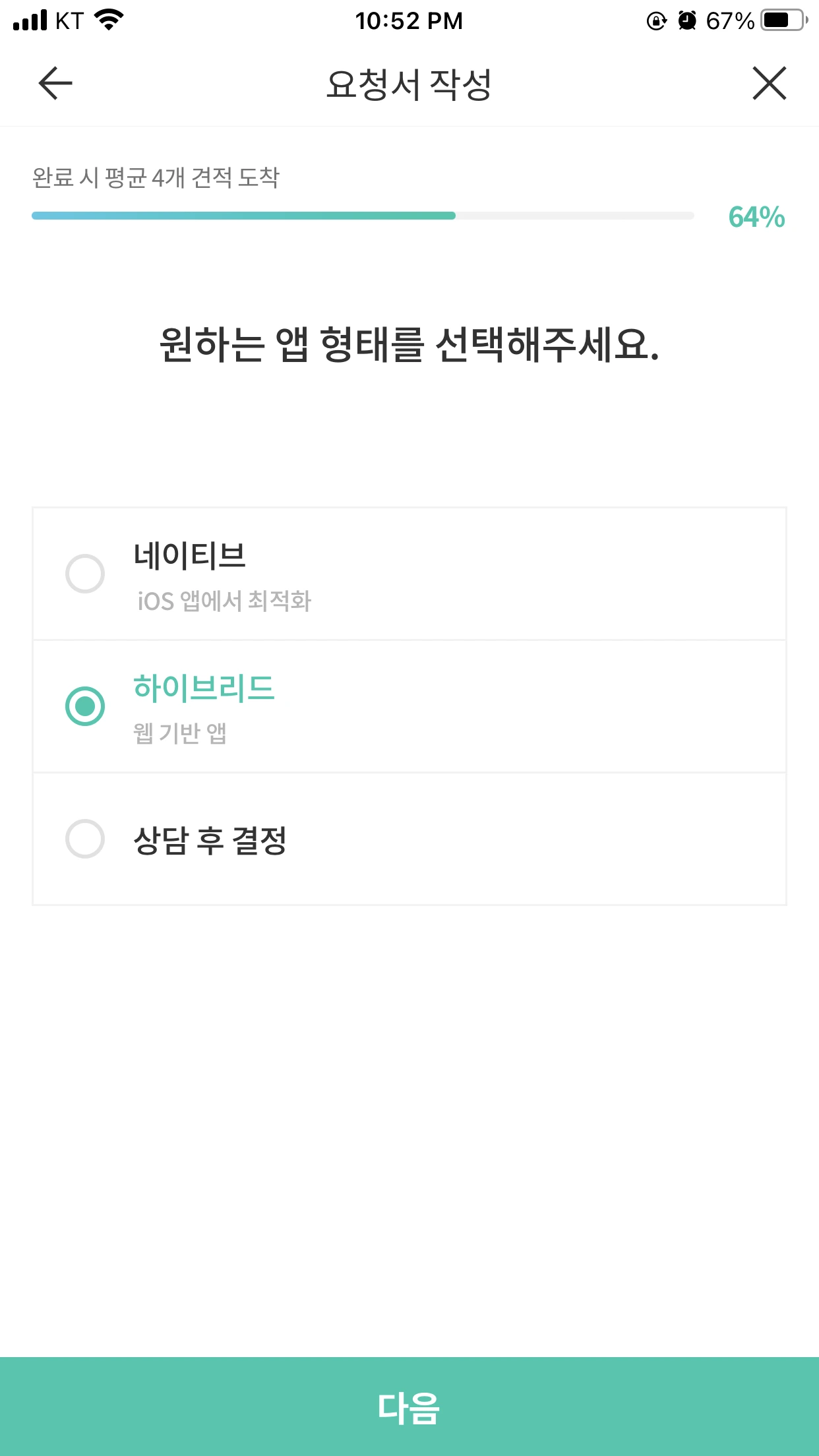Tap the back arrow icon
The width and height of the screenshot is (819, 1456).
55,84
